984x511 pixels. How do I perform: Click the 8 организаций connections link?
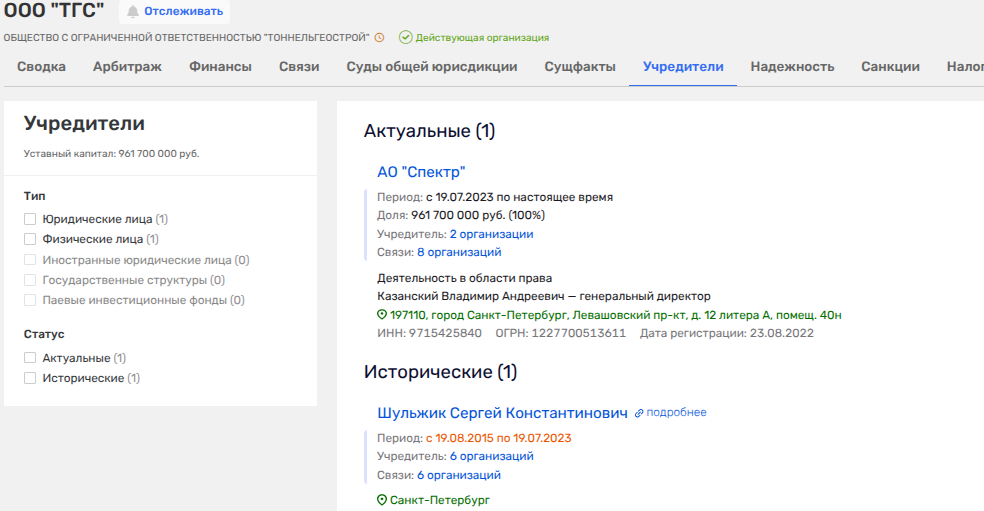click(459, 252)
